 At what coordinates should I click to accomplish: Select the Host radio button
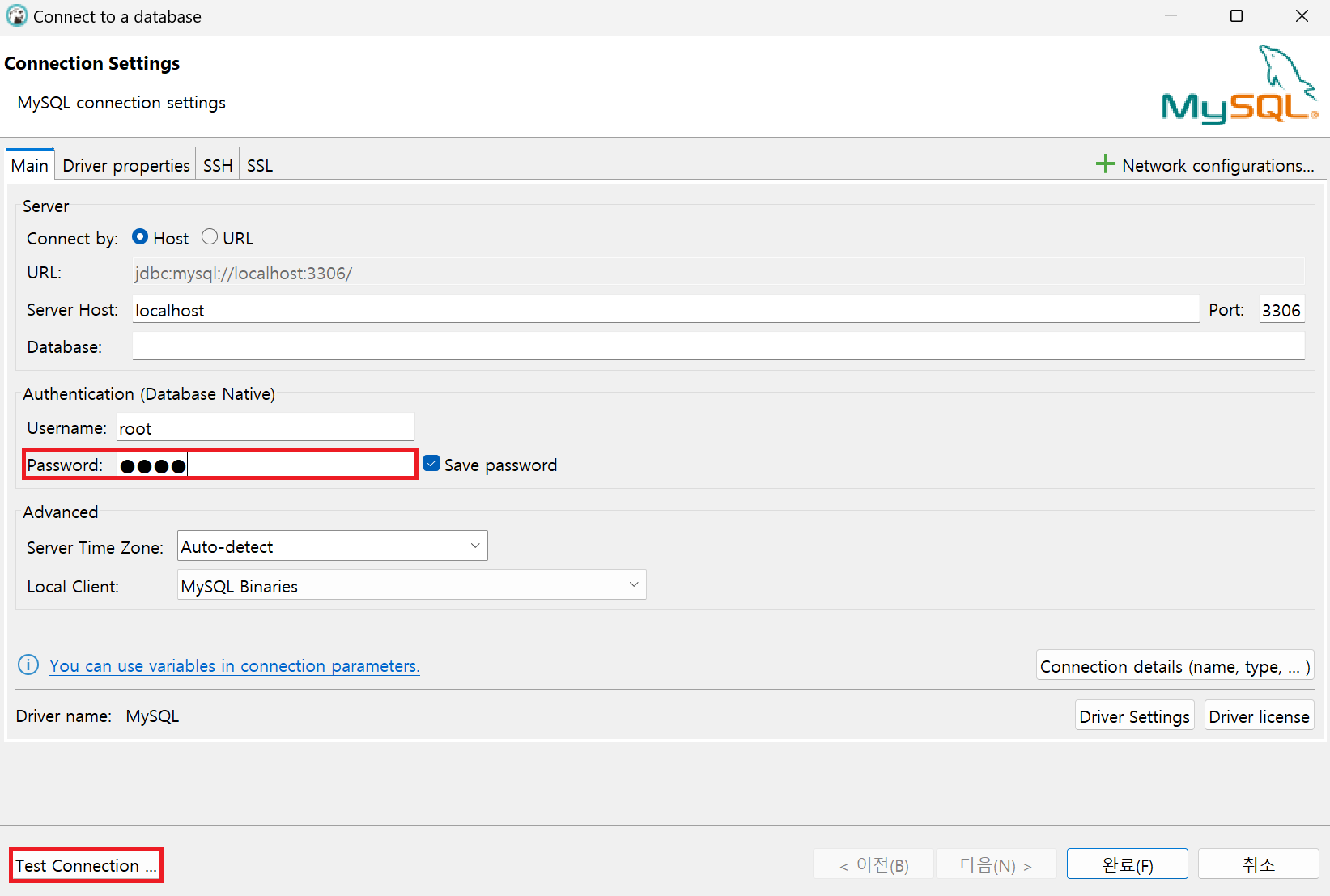tap(140, 237)
